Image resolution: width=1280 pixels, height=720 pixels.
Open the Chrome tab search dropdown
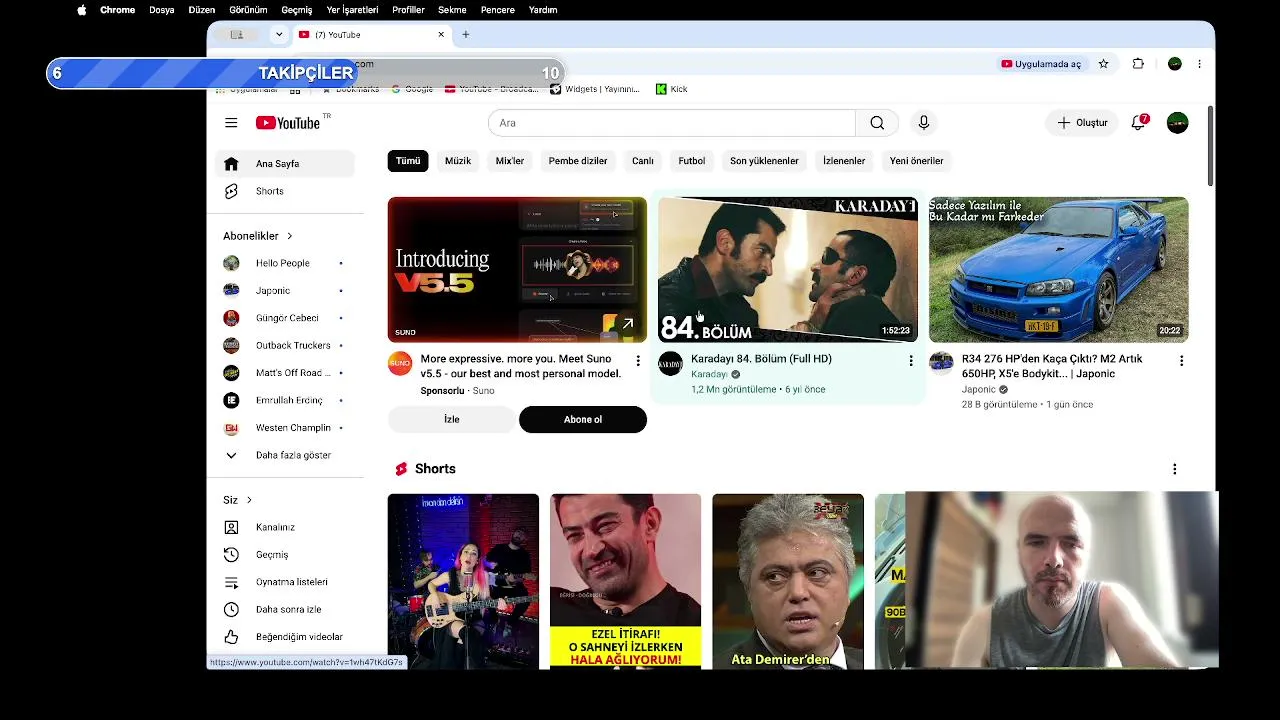pyautogui.click(x=279, y=35)
